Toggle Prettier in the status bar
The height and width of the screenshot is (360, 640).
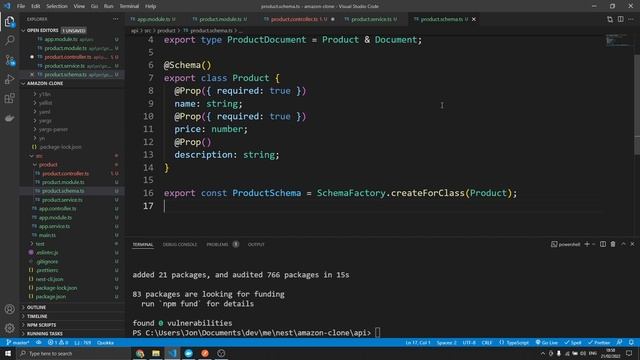coord(599,342)
